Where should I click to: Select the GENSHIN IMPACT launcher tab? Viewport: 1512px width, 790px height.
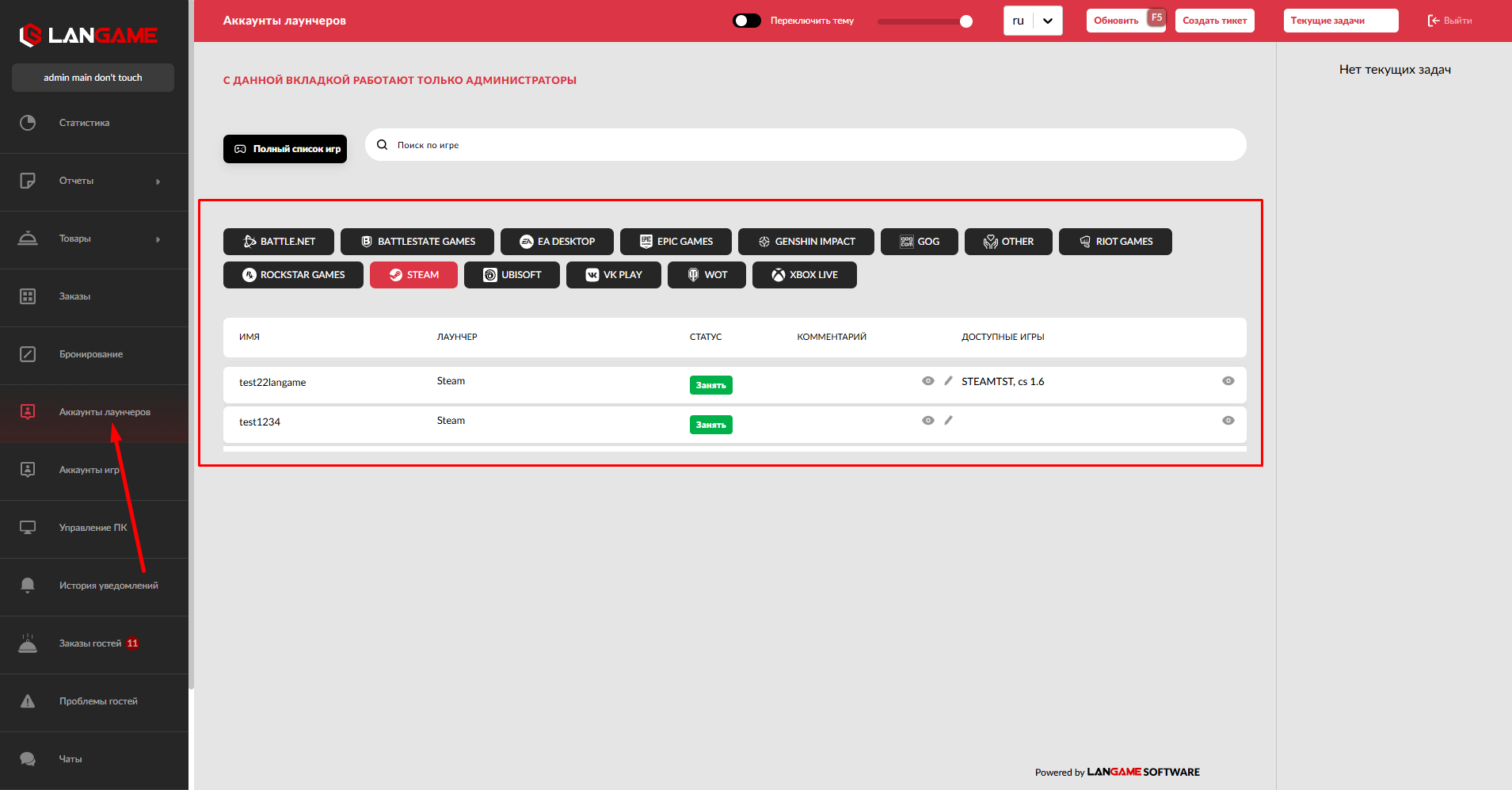806,242
